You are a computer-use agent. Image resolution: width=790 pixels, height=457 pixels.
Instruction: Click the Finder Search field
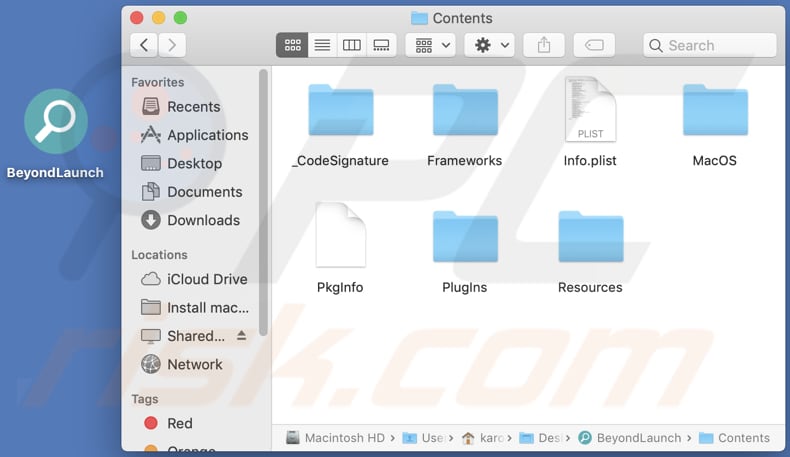(710, 45)
